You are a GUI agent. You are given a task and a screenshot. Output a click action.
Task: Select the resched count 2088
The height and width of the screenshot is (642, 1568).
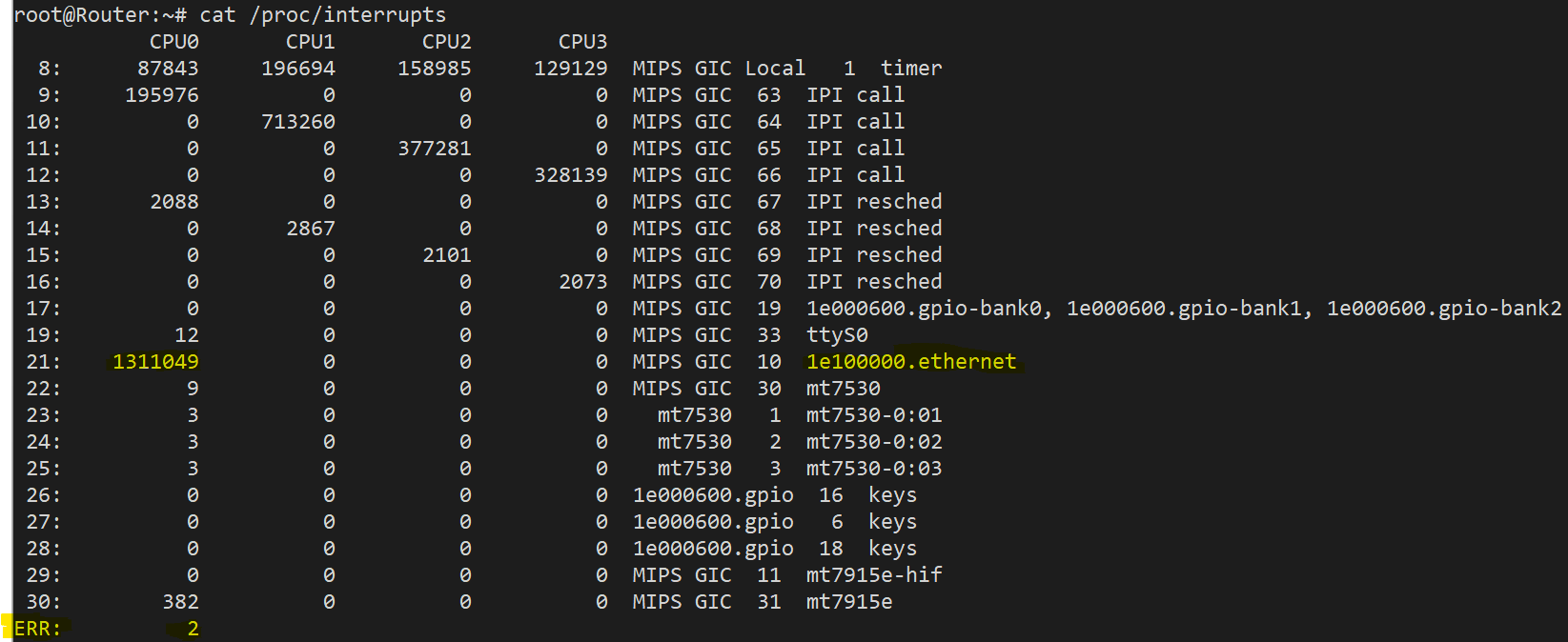(174, 202)
